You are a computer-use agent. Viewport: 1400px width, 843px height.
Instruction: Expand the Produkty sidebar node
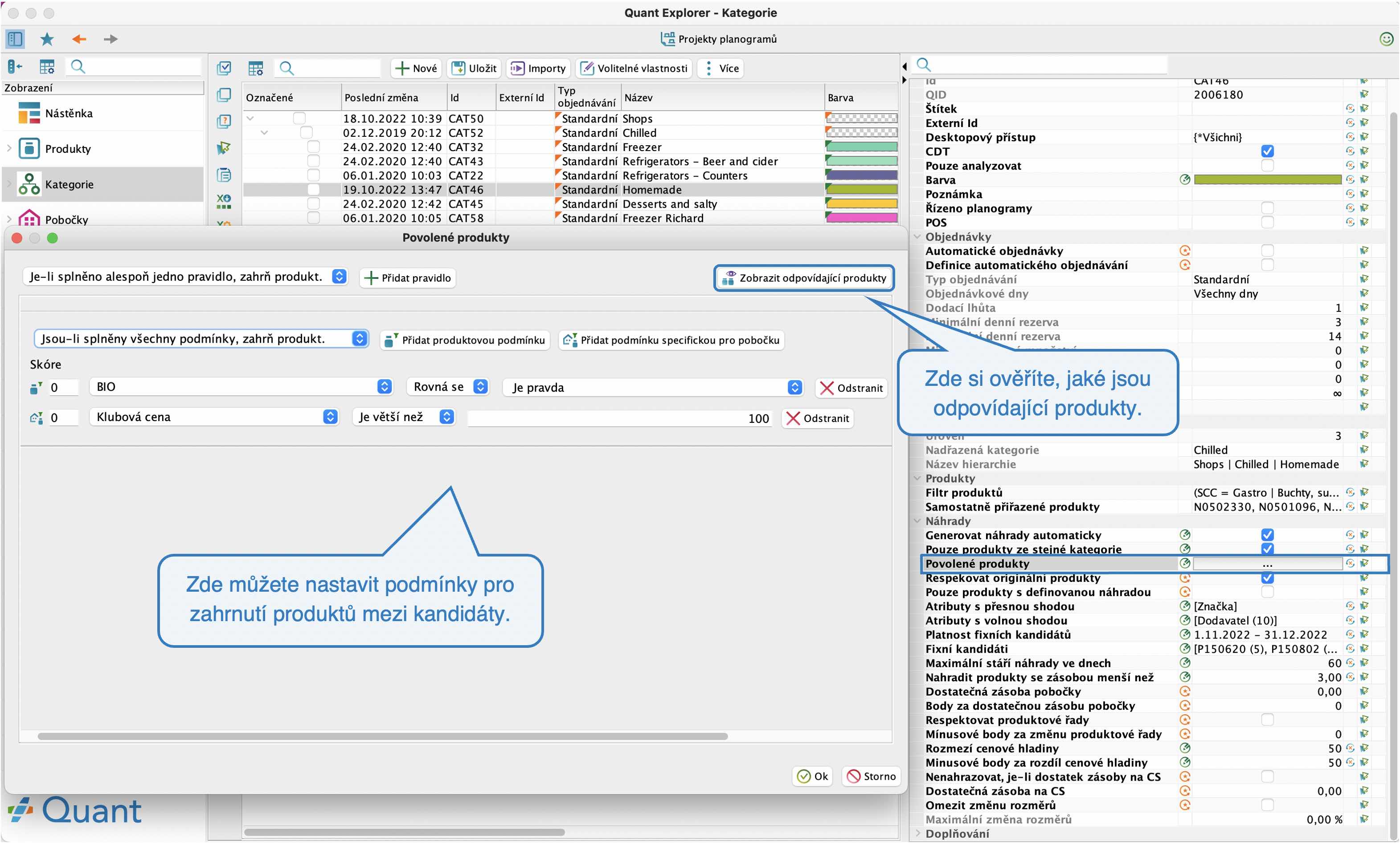pos(9,148)
